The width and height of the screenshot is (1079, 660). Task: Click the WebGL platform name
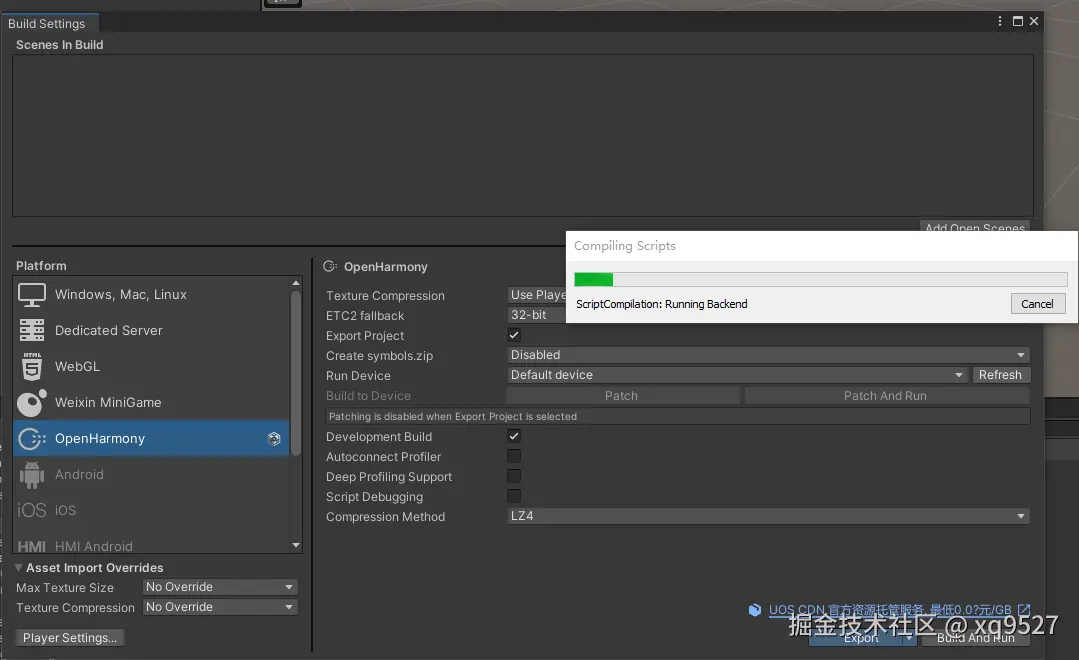point(78,366)
